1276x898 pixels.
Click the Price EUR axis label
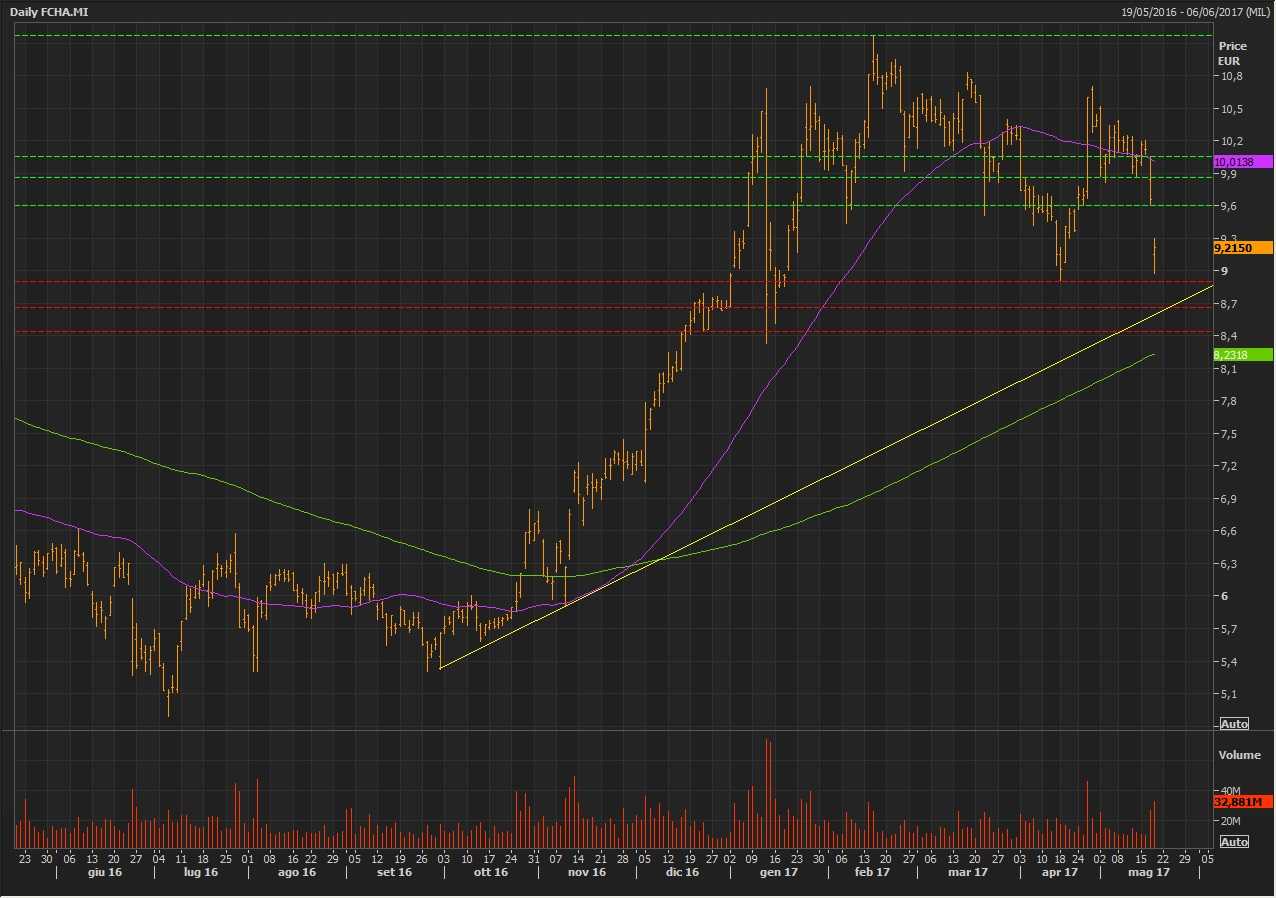point(1232,53)
